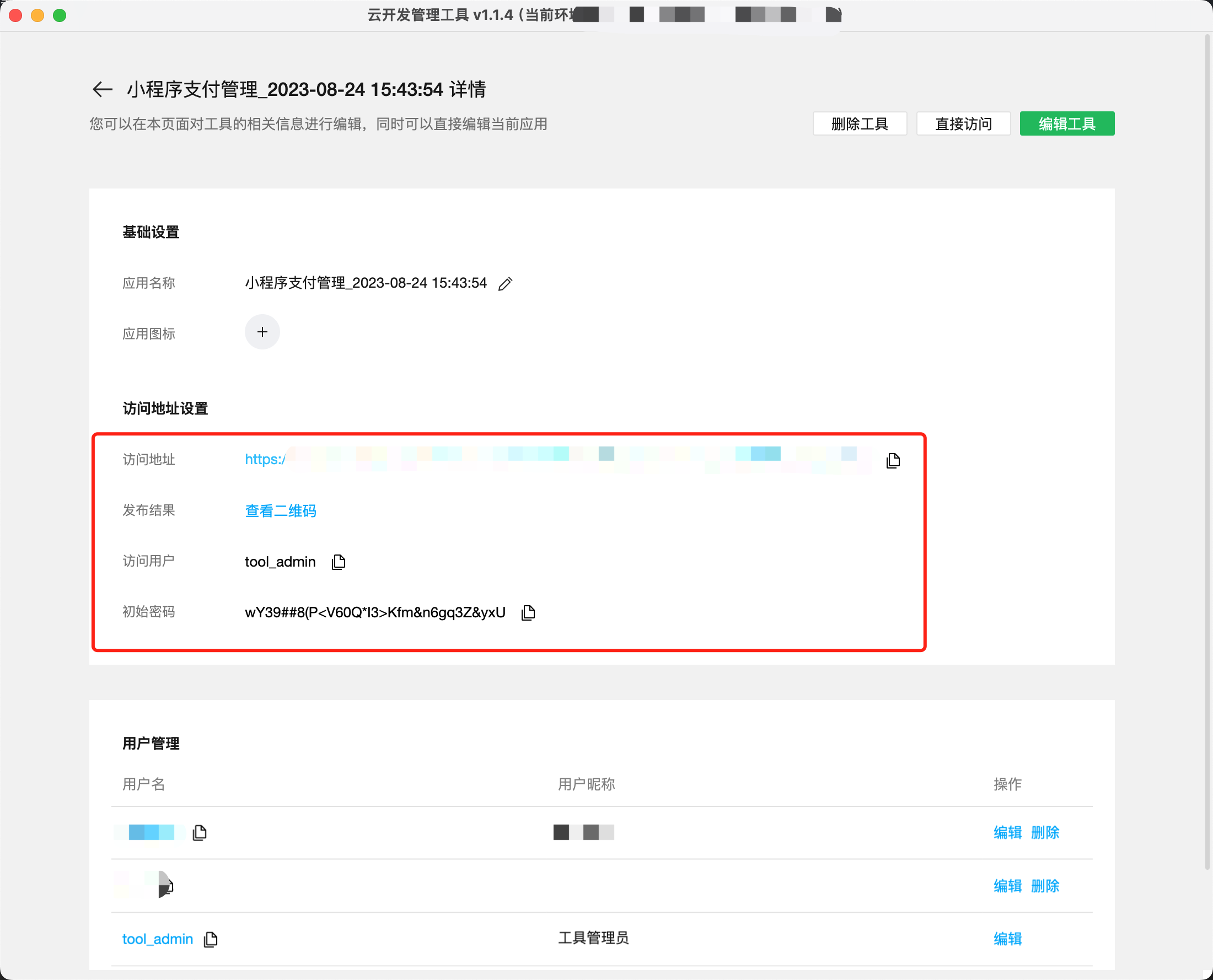Click the 操作 column header
The width and height of the screenshot is (1213, 980).
[x=1007, y=784]
